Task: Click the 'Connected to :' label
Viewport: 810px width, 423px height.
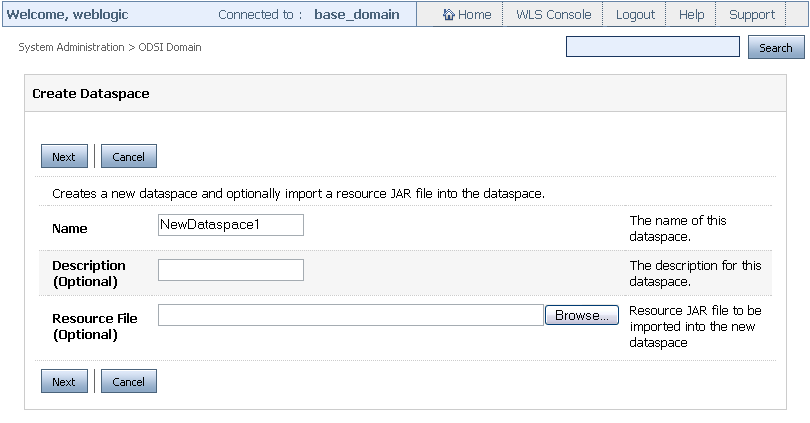Action: click(260, 14)
